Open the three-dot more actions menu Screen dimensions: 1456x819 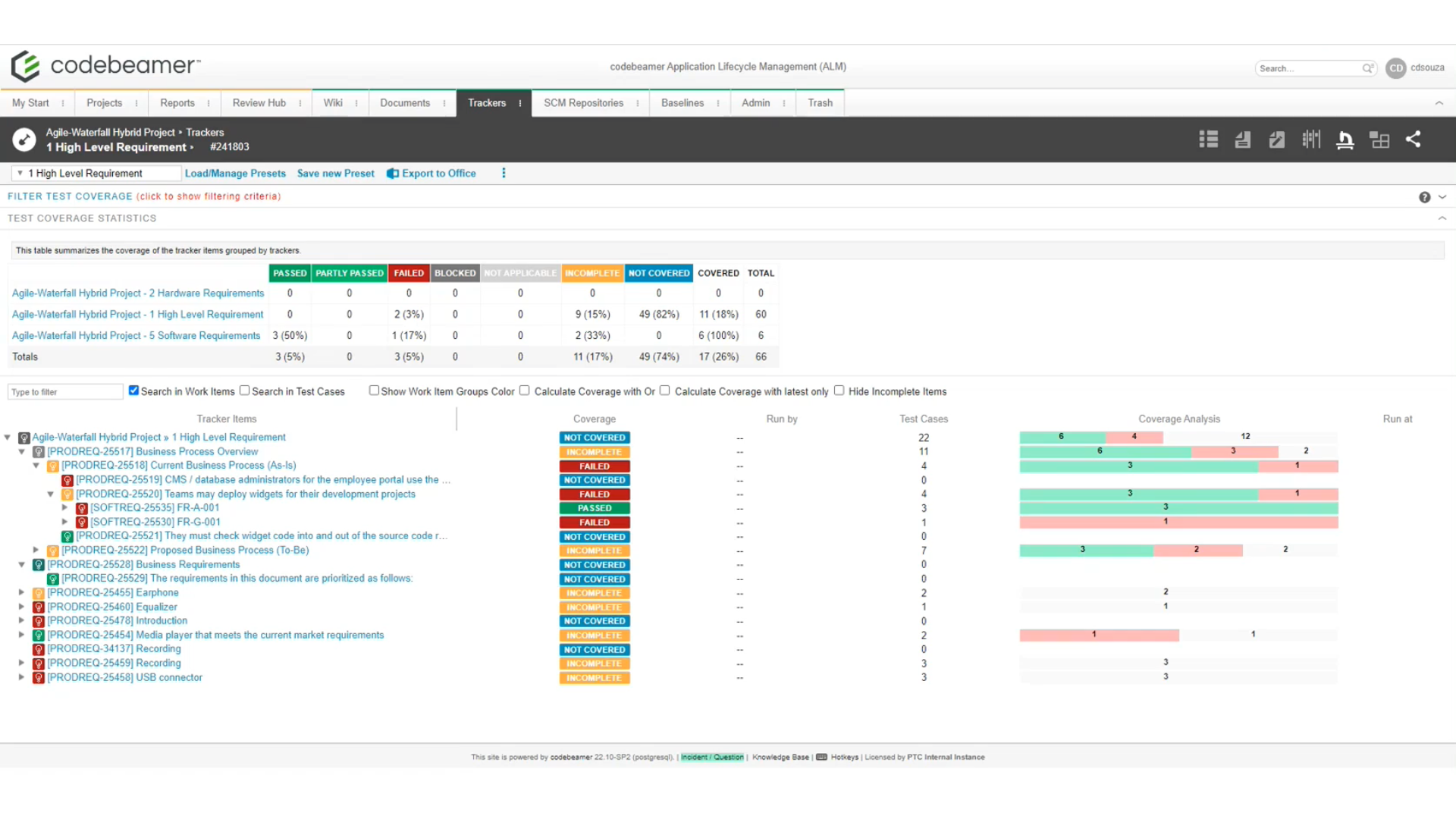[x=504, y=174]
